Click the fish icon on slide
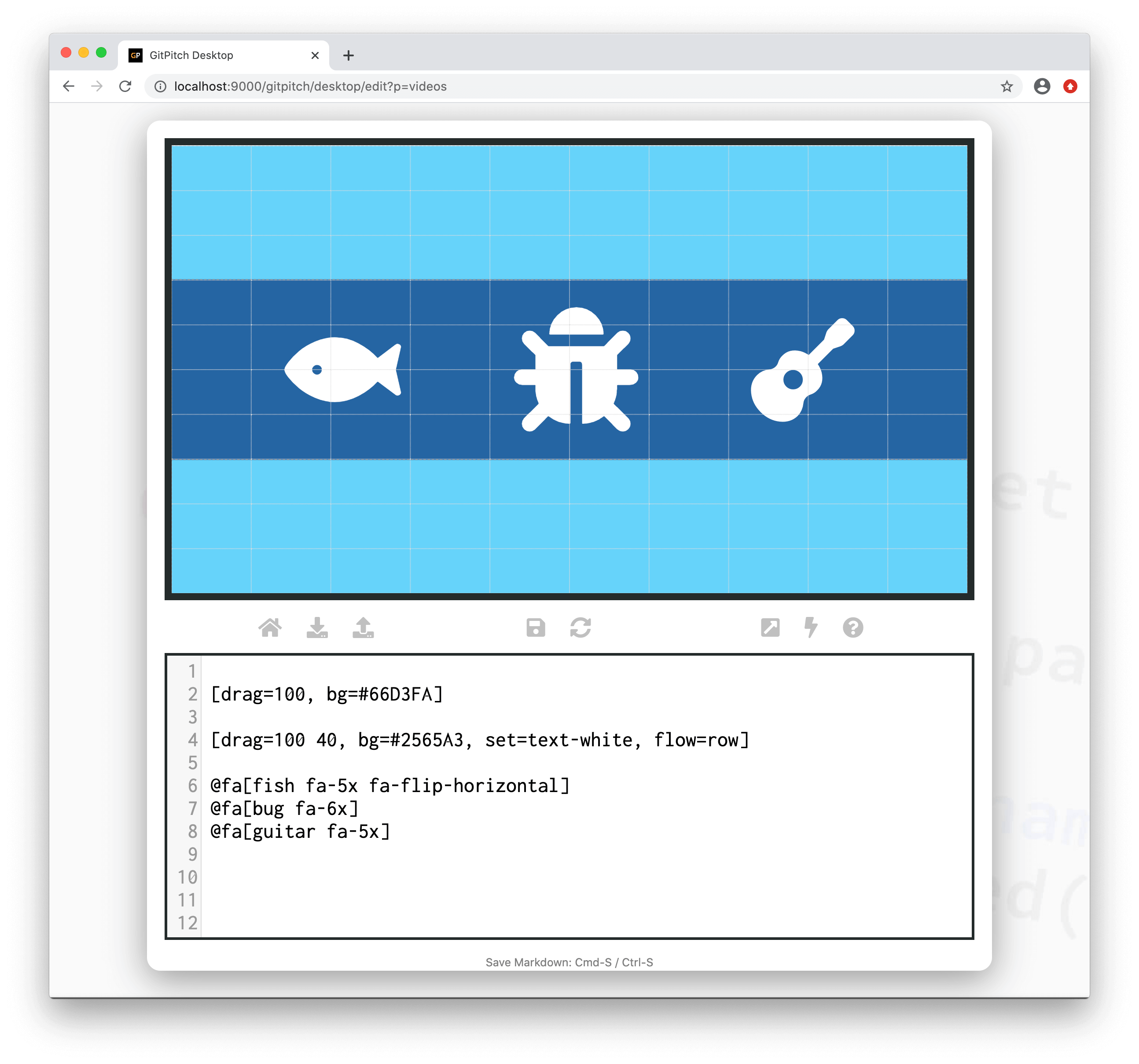The height and width of the screenshot is (1064, 1139). [x=342, y=370]
